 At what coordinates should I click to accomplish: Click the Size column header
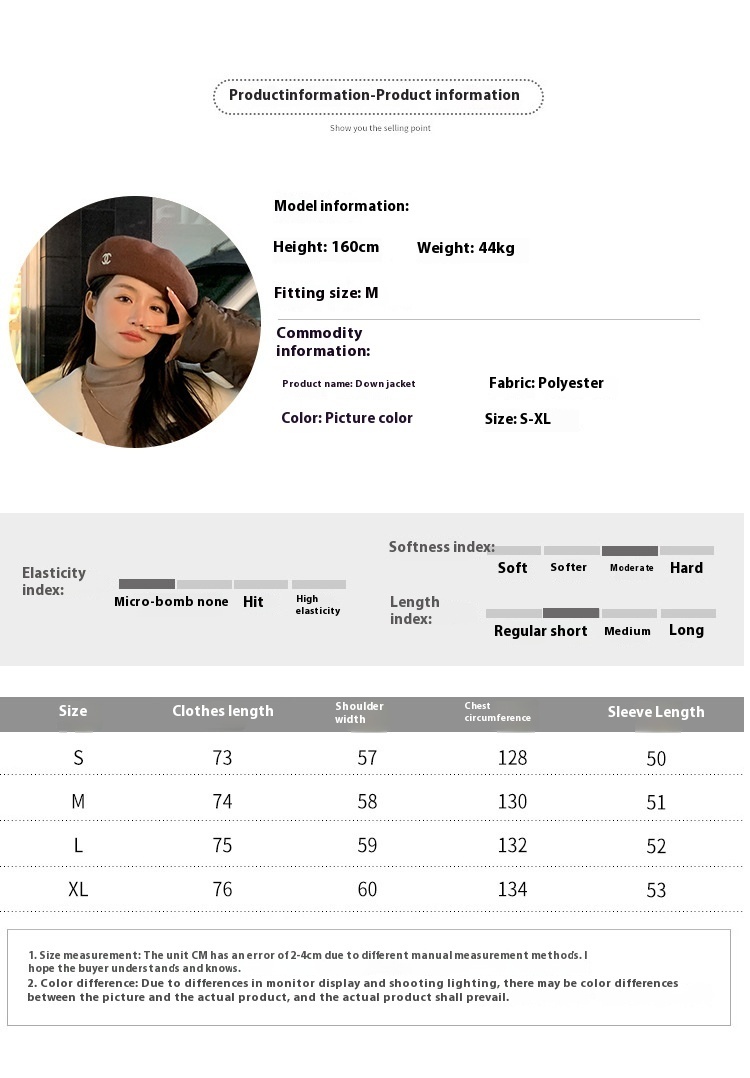coord(73,711)
